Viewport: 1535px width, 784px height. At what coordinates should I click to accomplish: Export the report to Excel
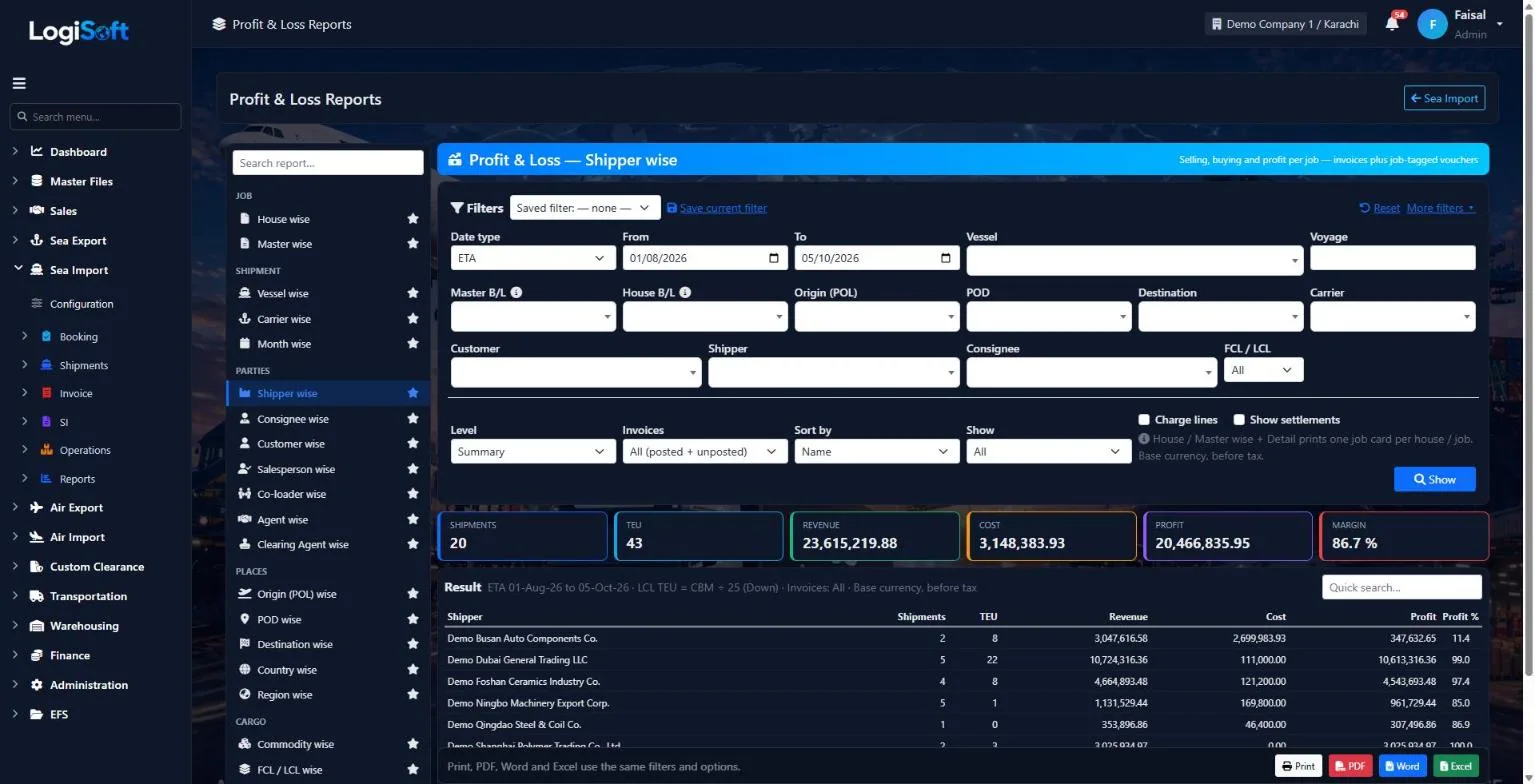1455,766
